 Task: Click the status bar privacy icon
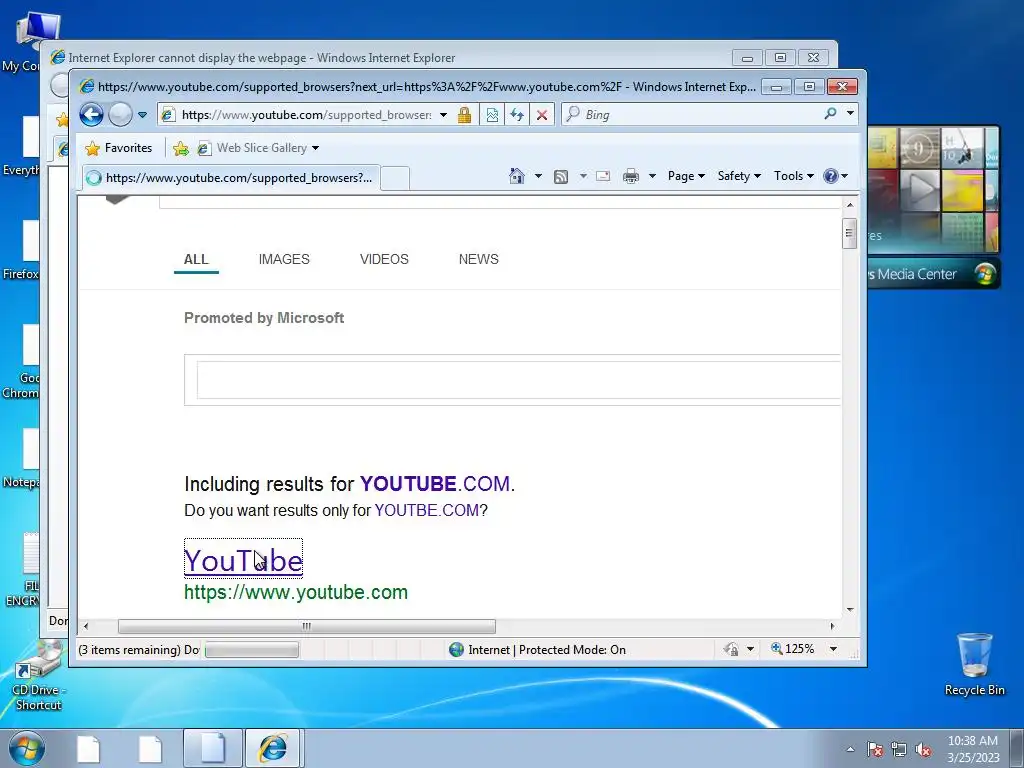tap(731, 649)
